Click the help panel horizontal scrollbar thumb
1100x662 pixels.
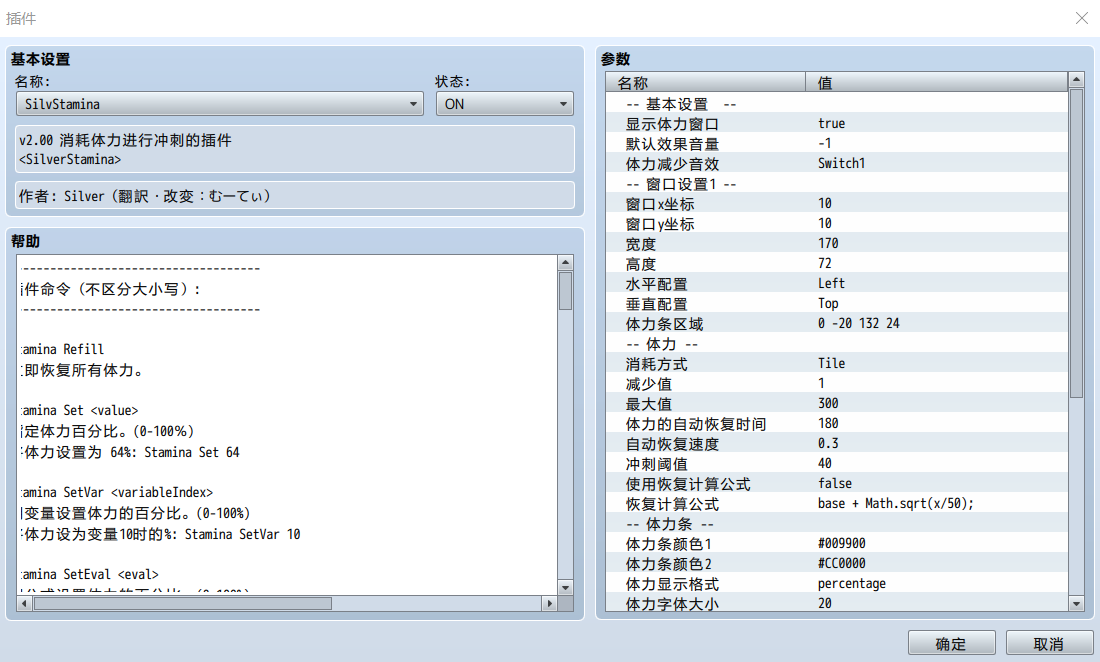[182, 603]
